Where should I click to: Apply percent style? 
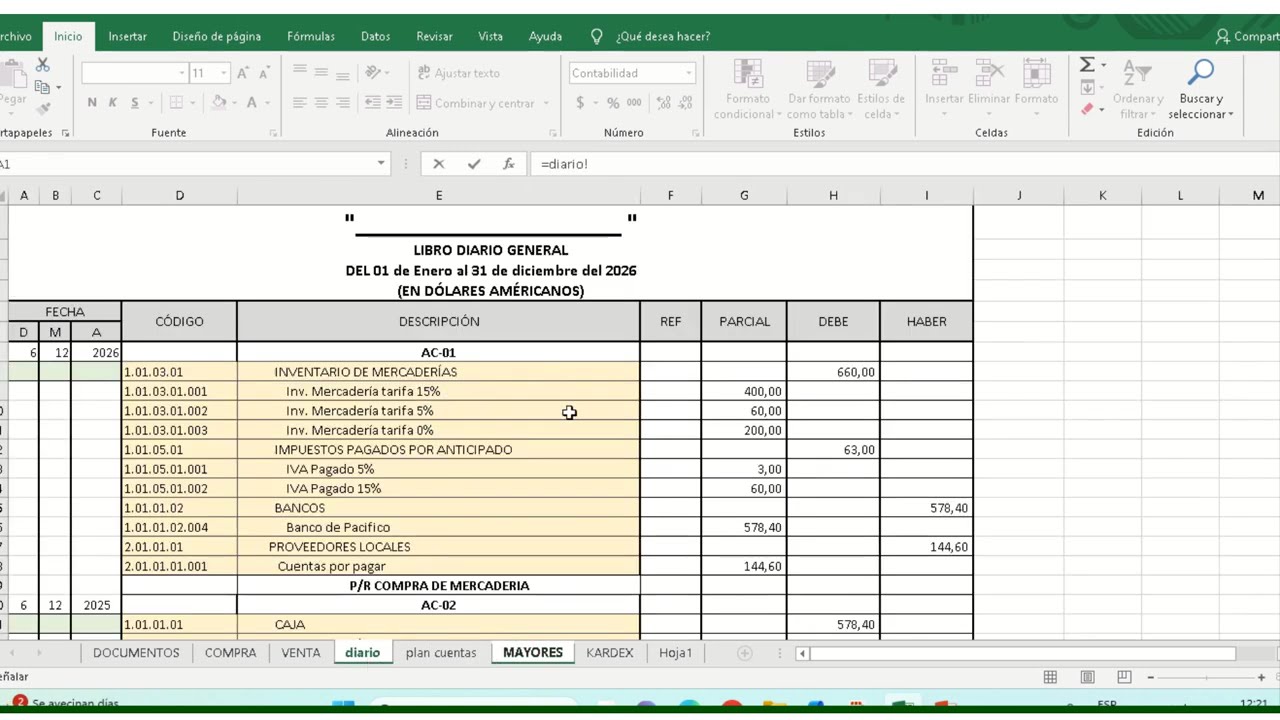(613, 103)
